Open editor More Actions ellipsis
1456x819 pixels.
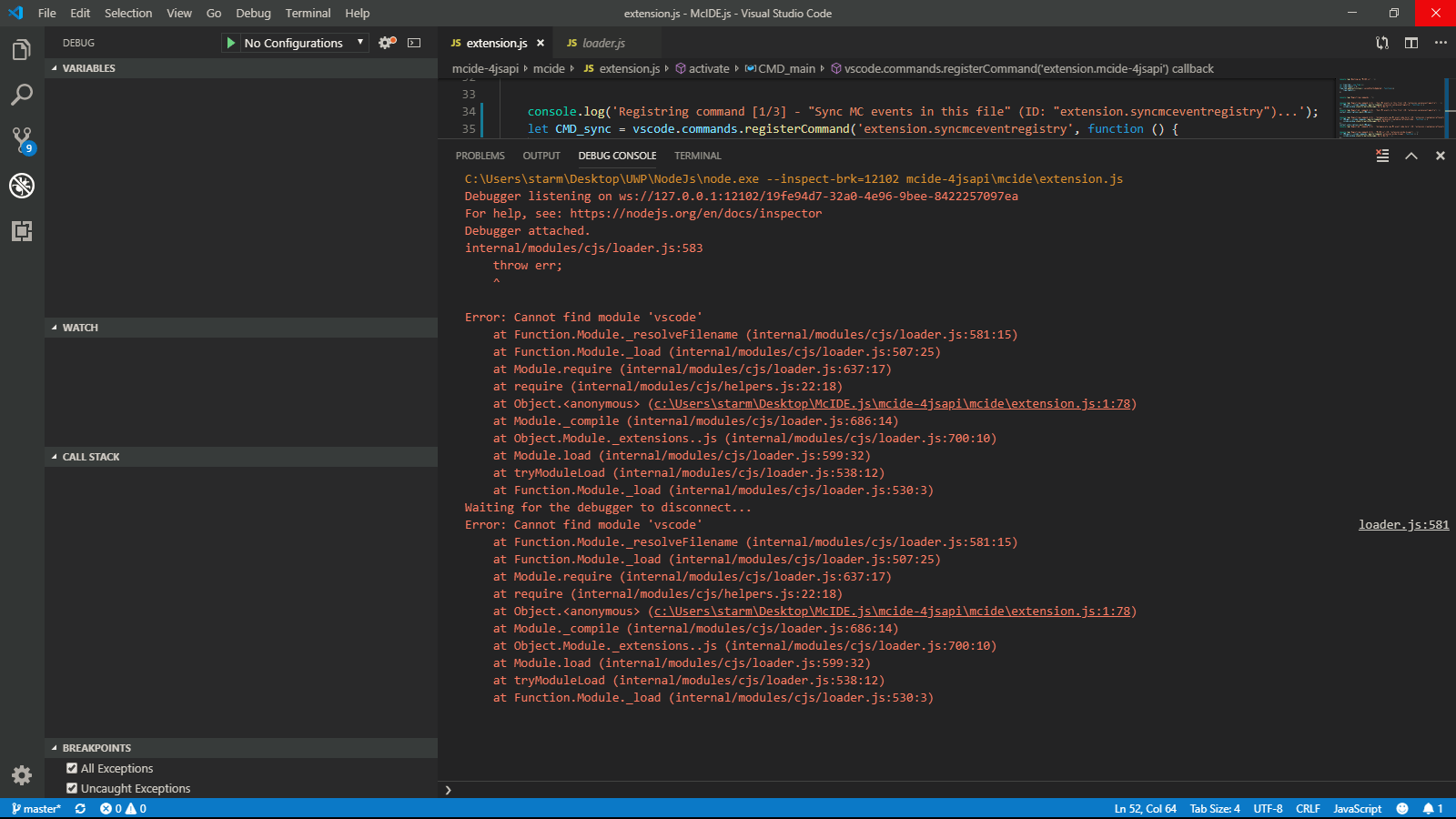(1441, 43)
